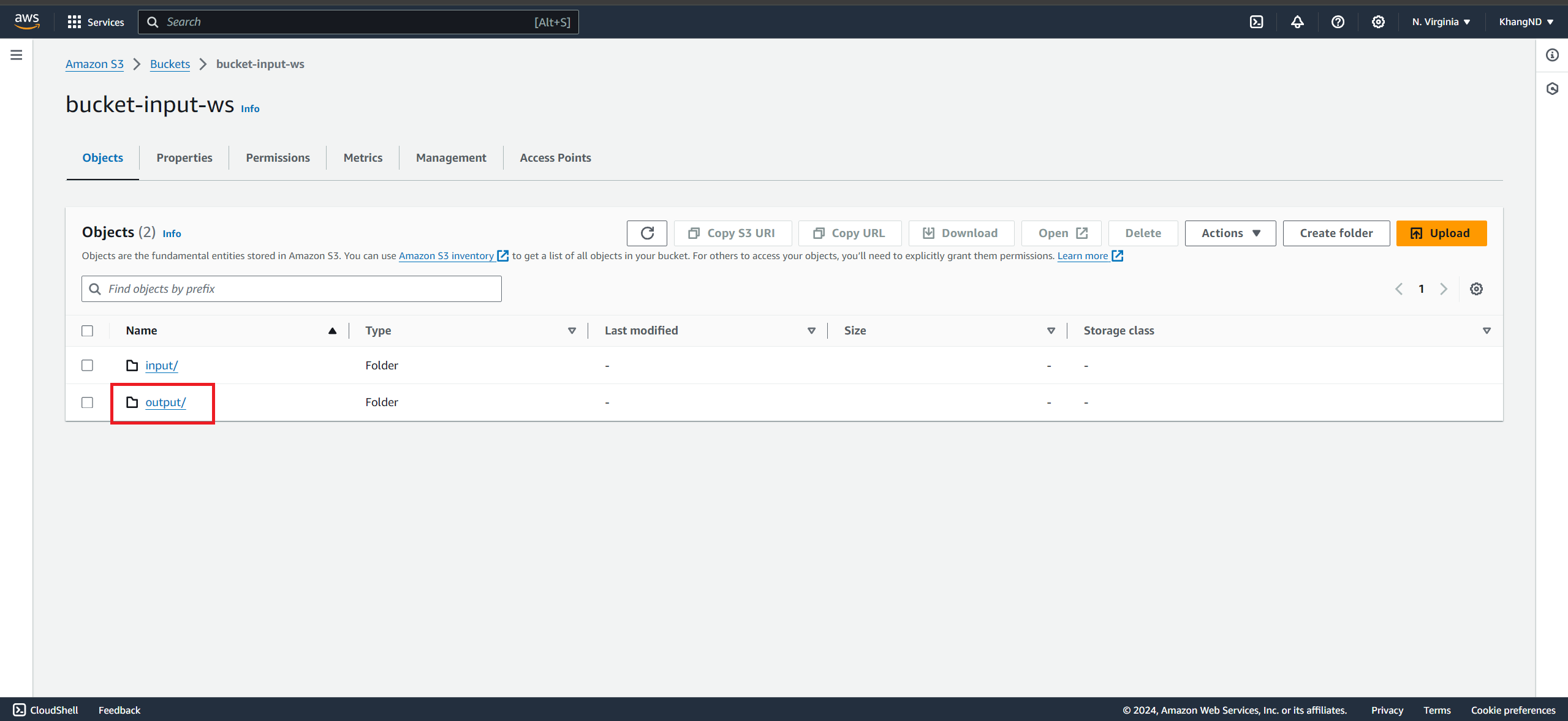
Task: Click external link icon beside S3 inventory
Action: click(503, 256)
